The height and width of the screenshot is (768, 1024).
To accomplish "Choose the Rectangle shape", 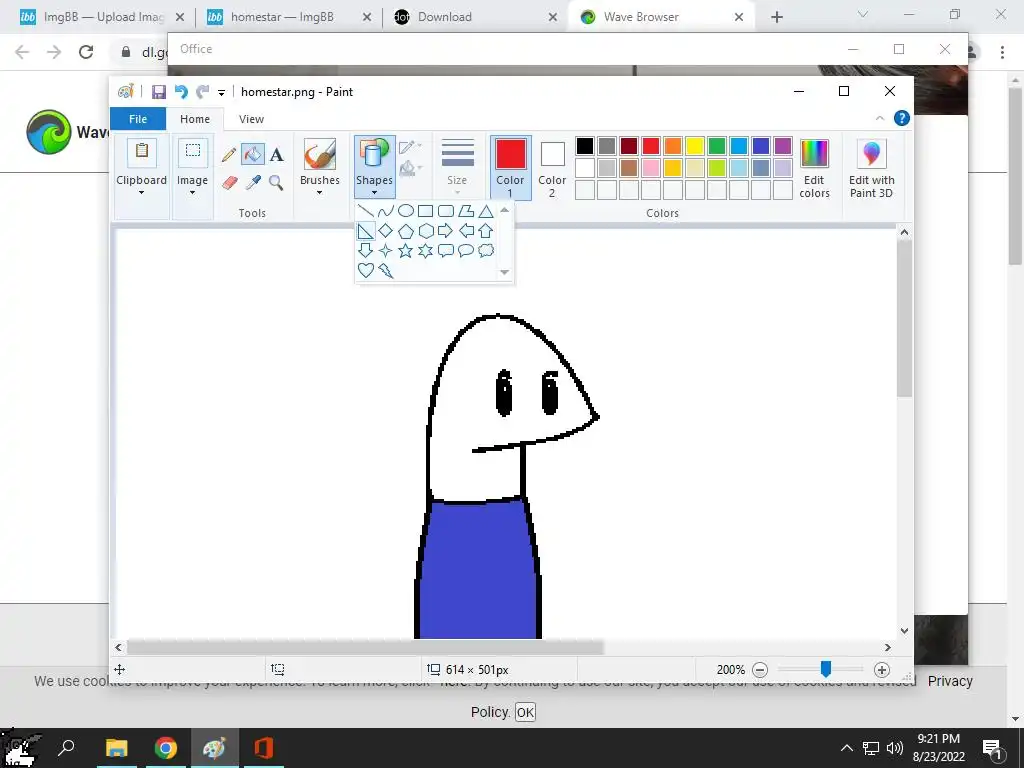I will point(425,211).
